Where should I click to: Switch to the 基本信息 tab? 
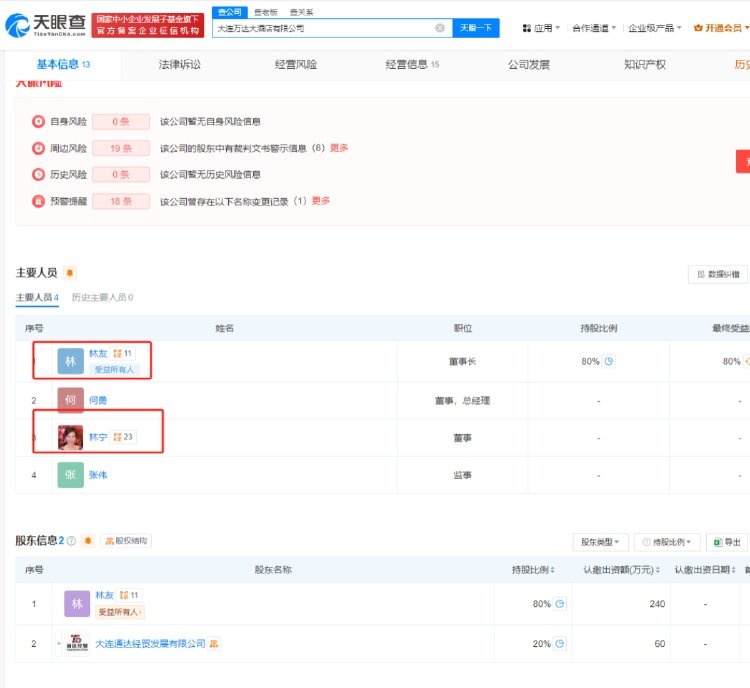pyautogui.click(x=63, y=65)
